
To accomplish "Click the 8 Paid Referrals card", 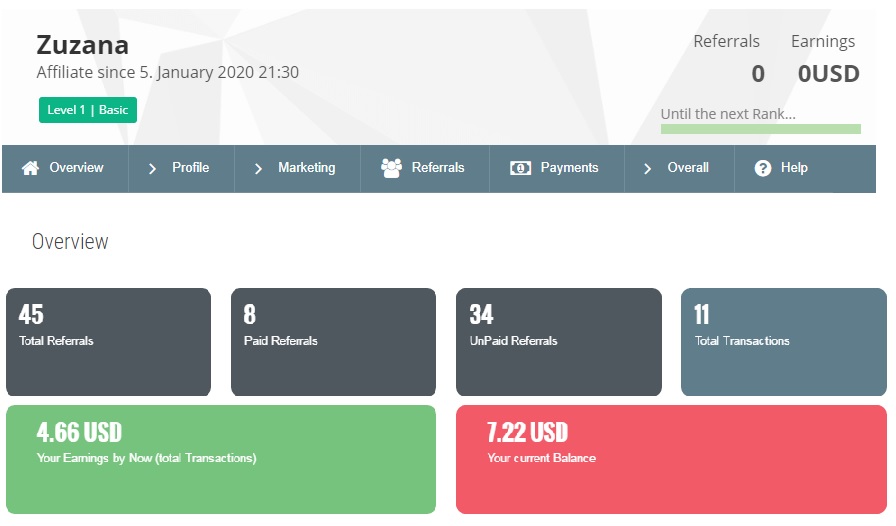I will [334, 342].
